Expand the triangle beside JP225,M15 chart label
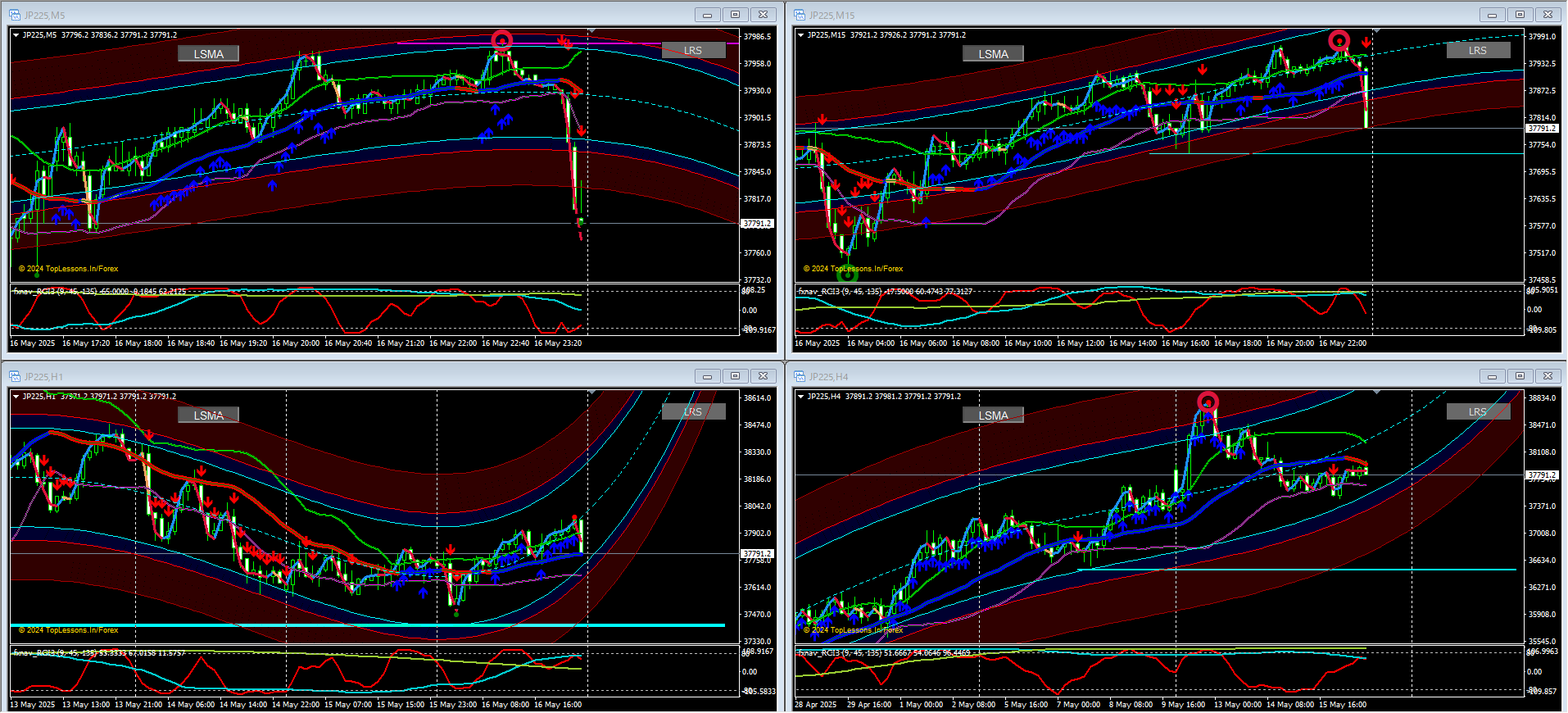This screenshot has height=713, width=1568. [800, 35]
